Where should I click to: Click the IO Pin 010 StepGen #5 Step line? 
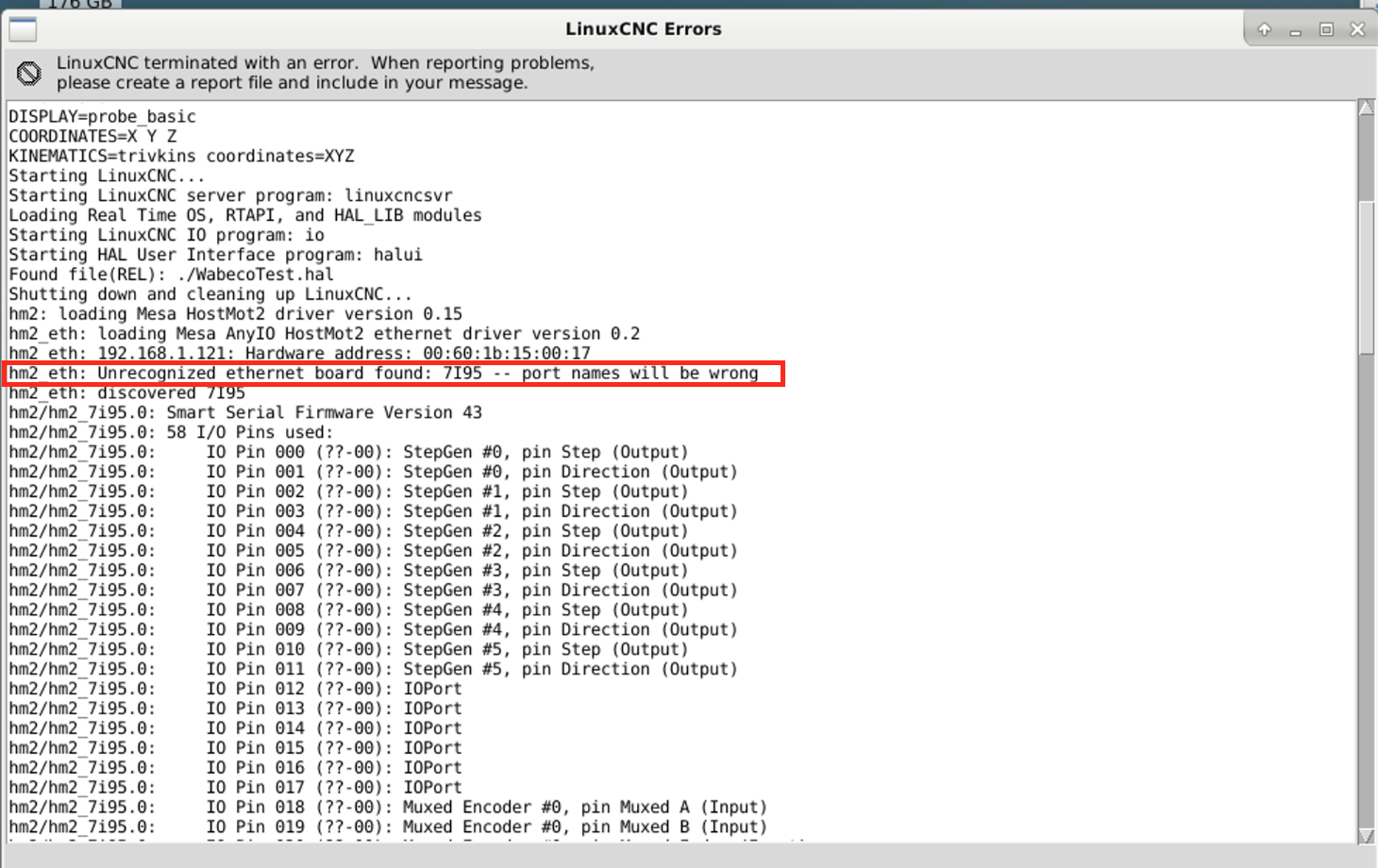pyautogui.click(x=349, y=652)
